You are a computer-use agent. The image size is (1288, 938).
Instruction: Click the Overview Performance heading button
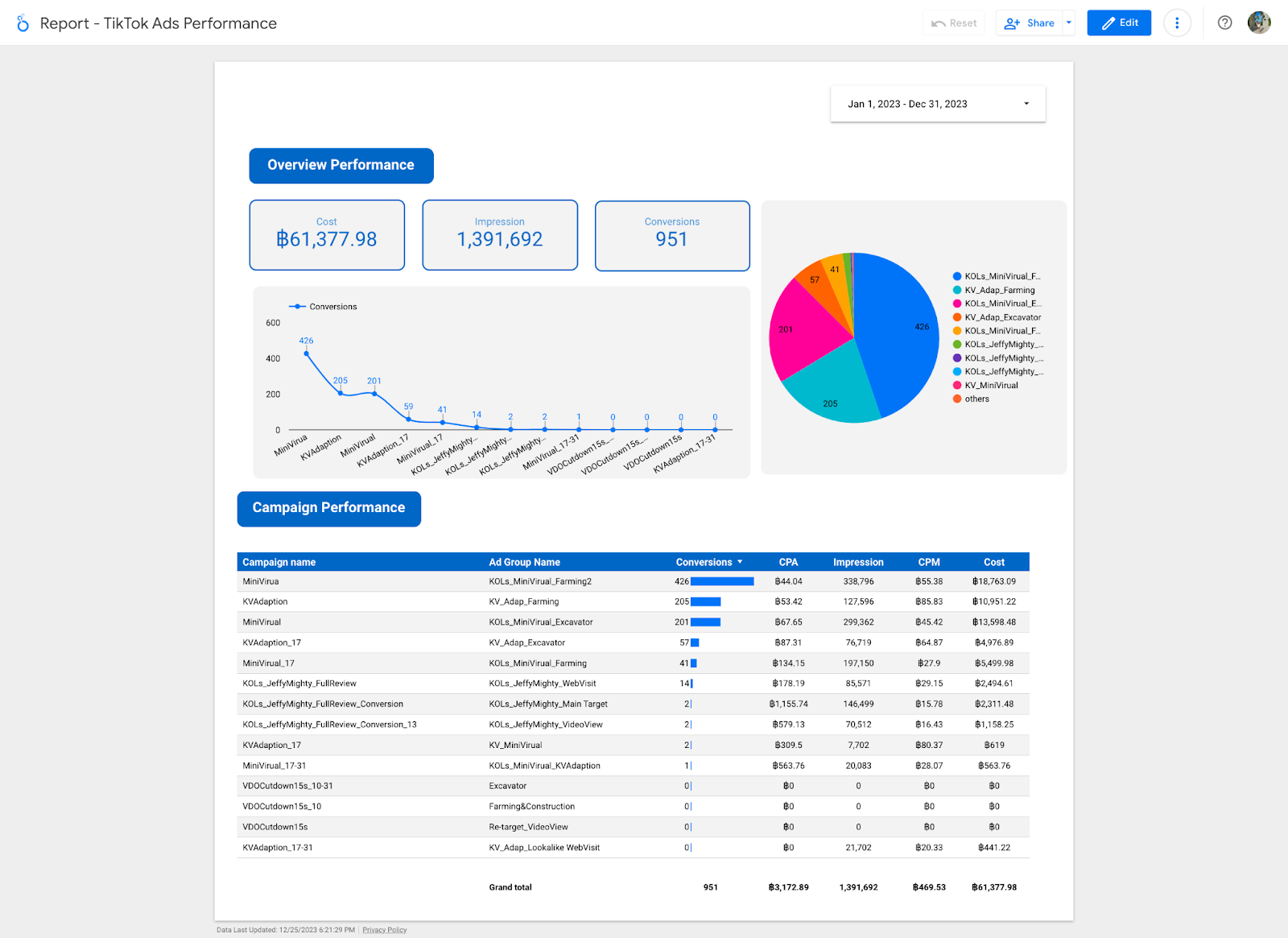pyautogui.click(x=341, y=165)
